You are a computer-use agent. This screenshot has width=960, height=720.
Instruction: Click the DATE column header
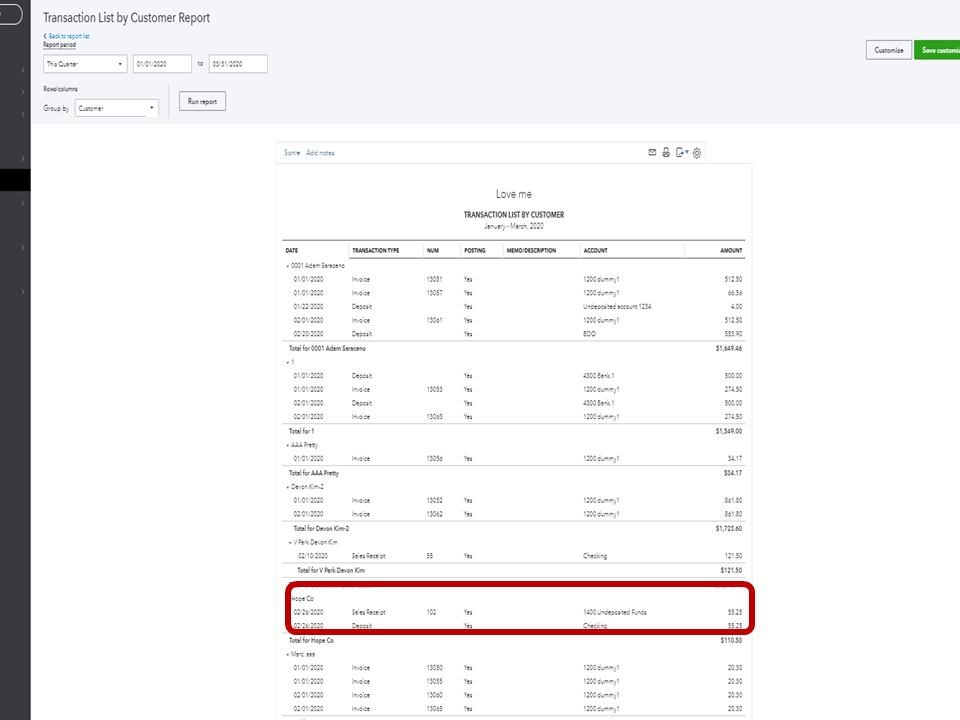pos(292,250)
